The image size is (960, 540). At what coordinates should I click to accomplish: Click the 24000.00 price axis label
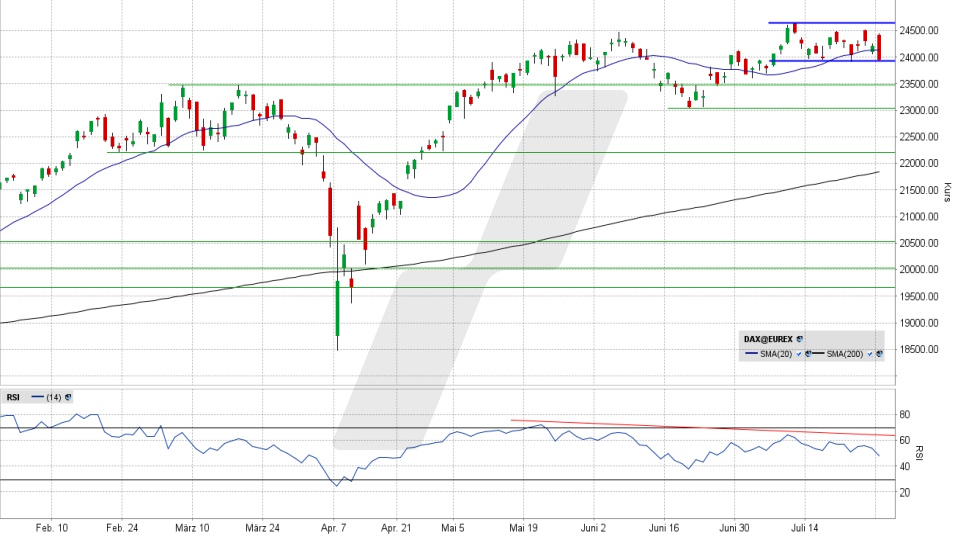(x=919, y=58)
